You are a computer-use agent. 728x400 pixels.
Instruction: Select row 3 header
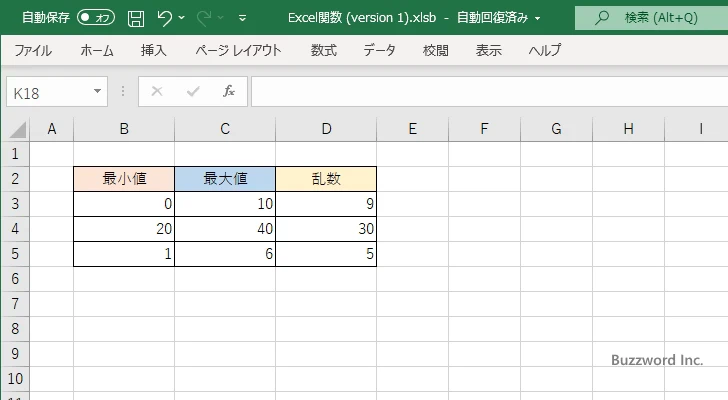click(15, 204)
